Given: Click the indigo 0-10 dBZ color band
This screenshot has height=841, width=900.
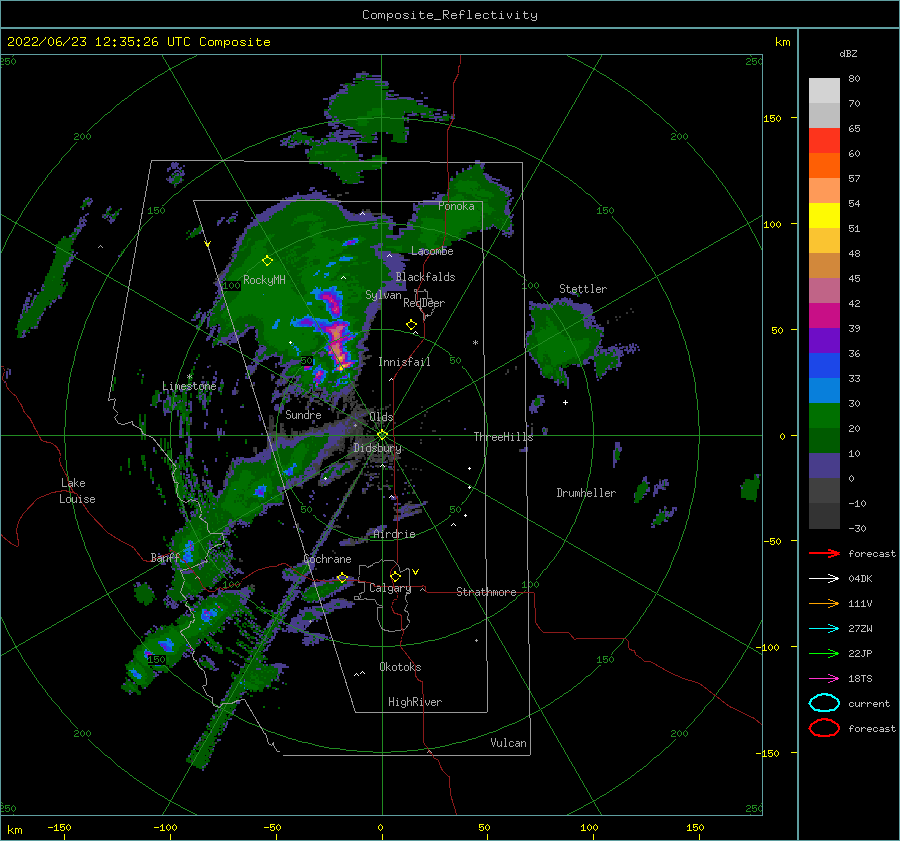Looking at the screenshot, I should (824, 465).
